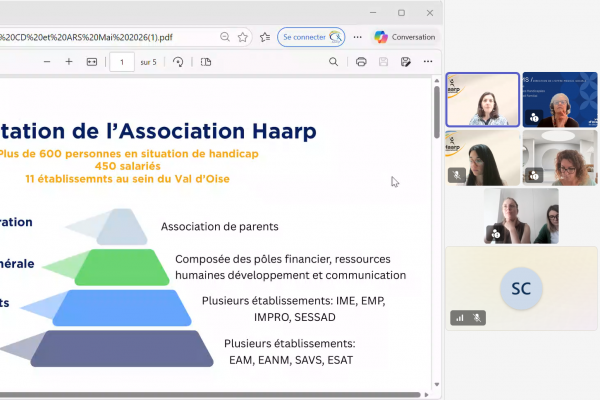Image resolution: width=600 pixels, height=400 pixels.
Task: Add page to favorites with star icon
Action: pyautogui.click(x=243, y=37)
